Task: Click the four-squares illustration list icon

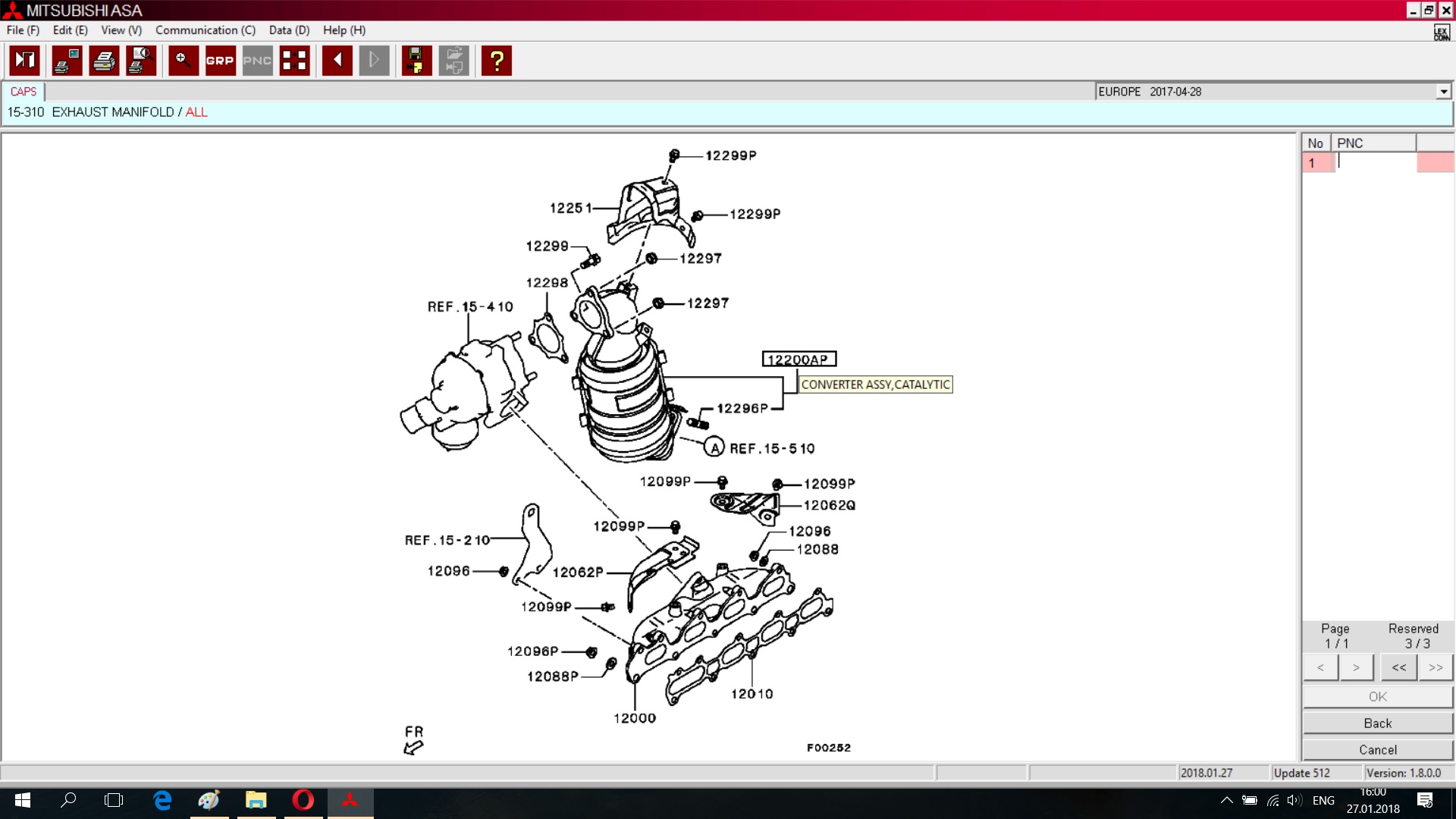Action: pos(294,61)
